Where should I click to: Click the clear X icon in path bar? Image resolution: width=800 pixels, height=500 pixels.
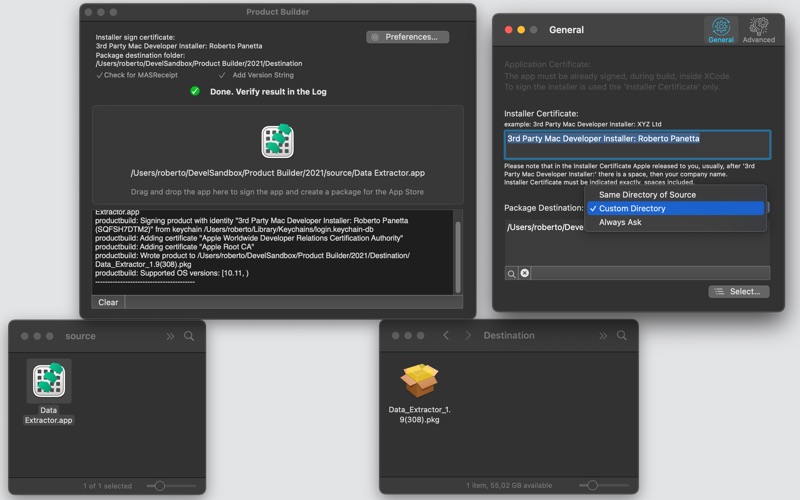(524, 273)
